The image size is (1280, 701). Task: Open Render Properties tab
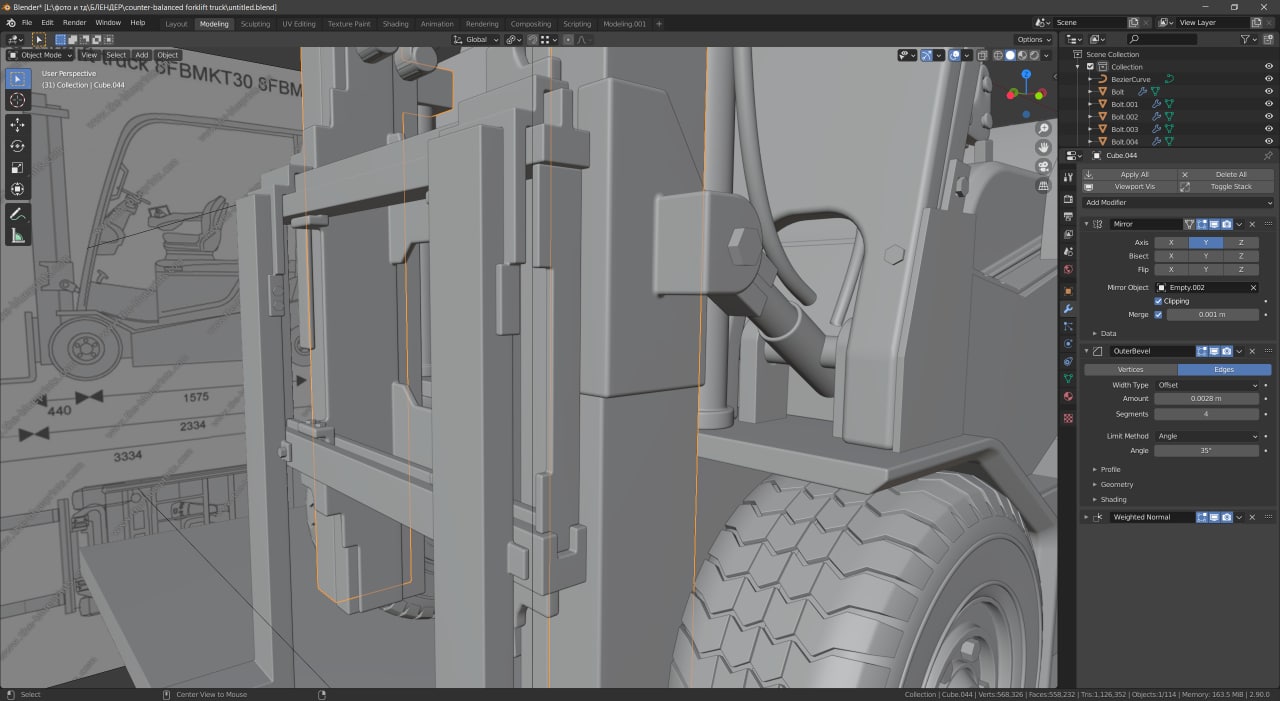1068,199
